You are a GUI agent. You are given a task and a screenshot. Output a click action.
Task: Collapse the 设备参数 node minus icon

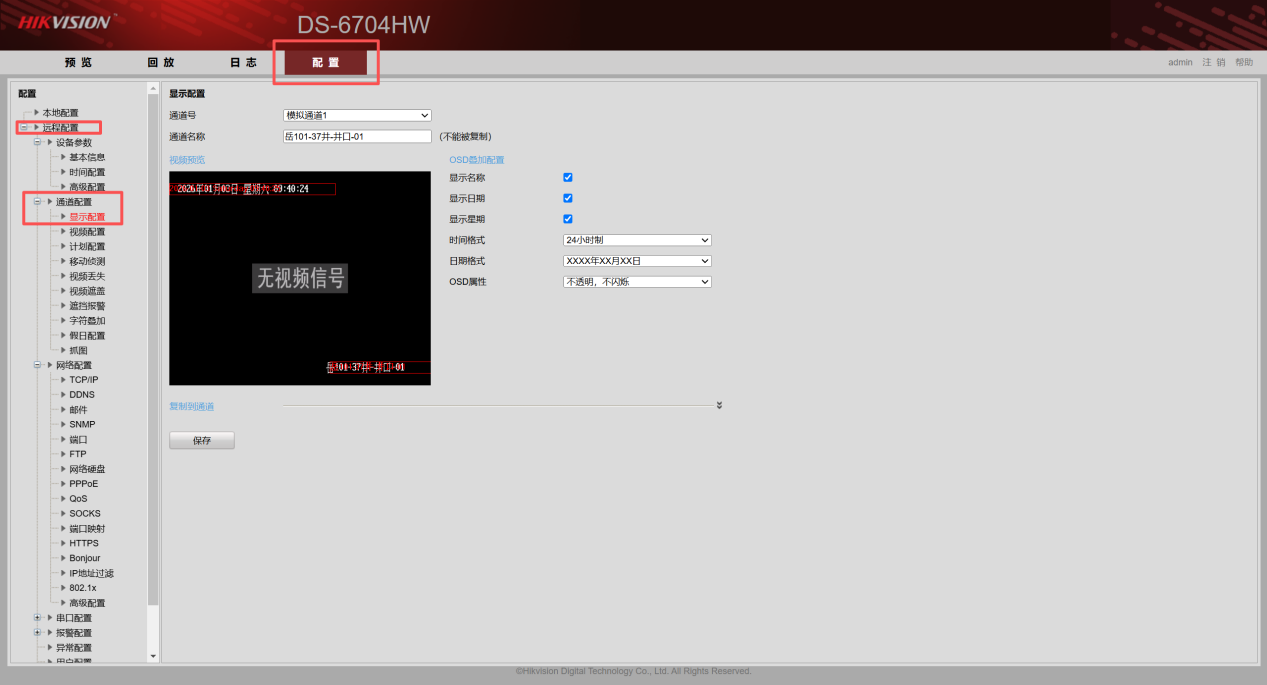[x=37, y=142]
